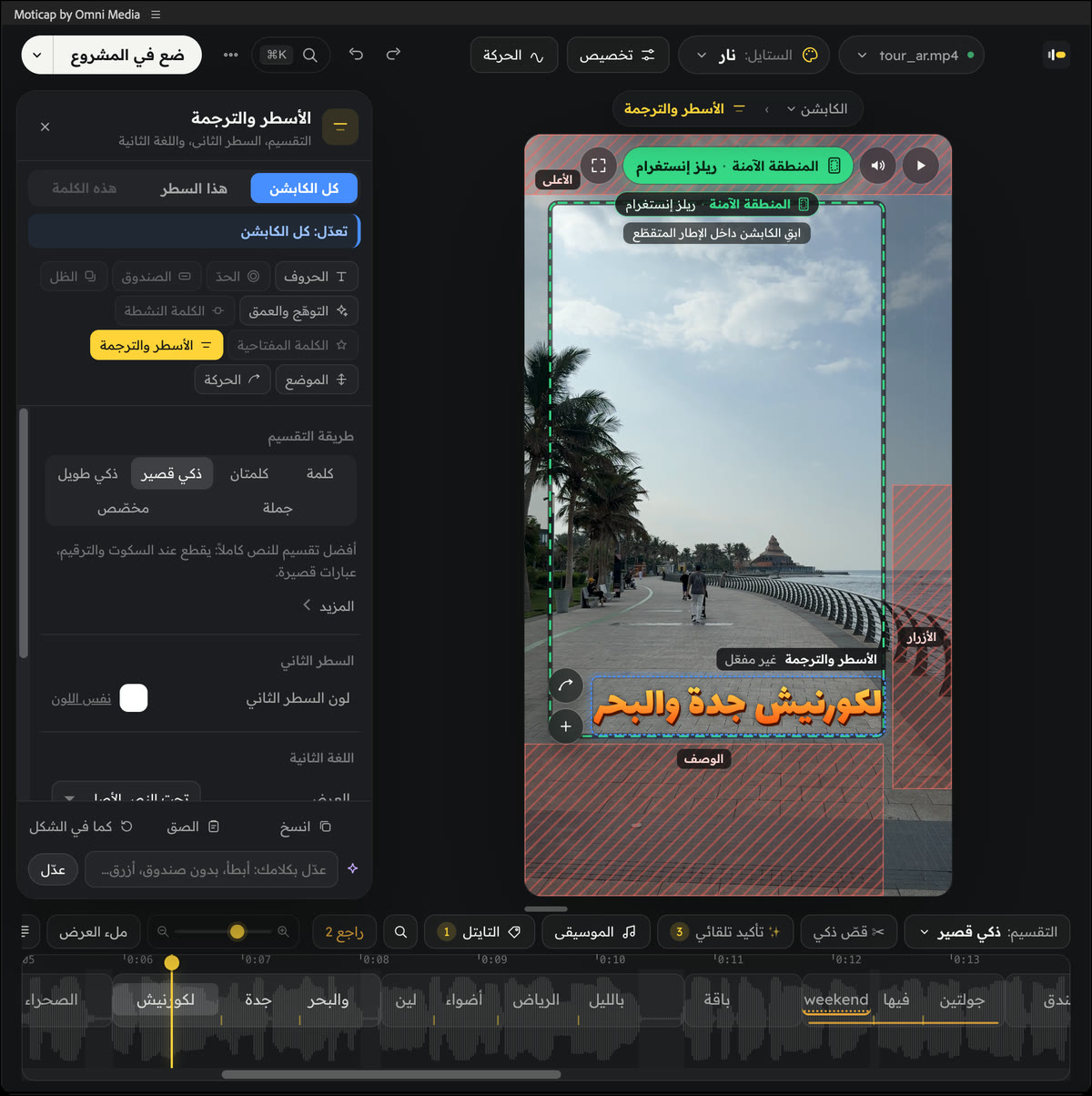Open timeline list menu icon at left
Screen dimensions: 1092x1096
25,931
